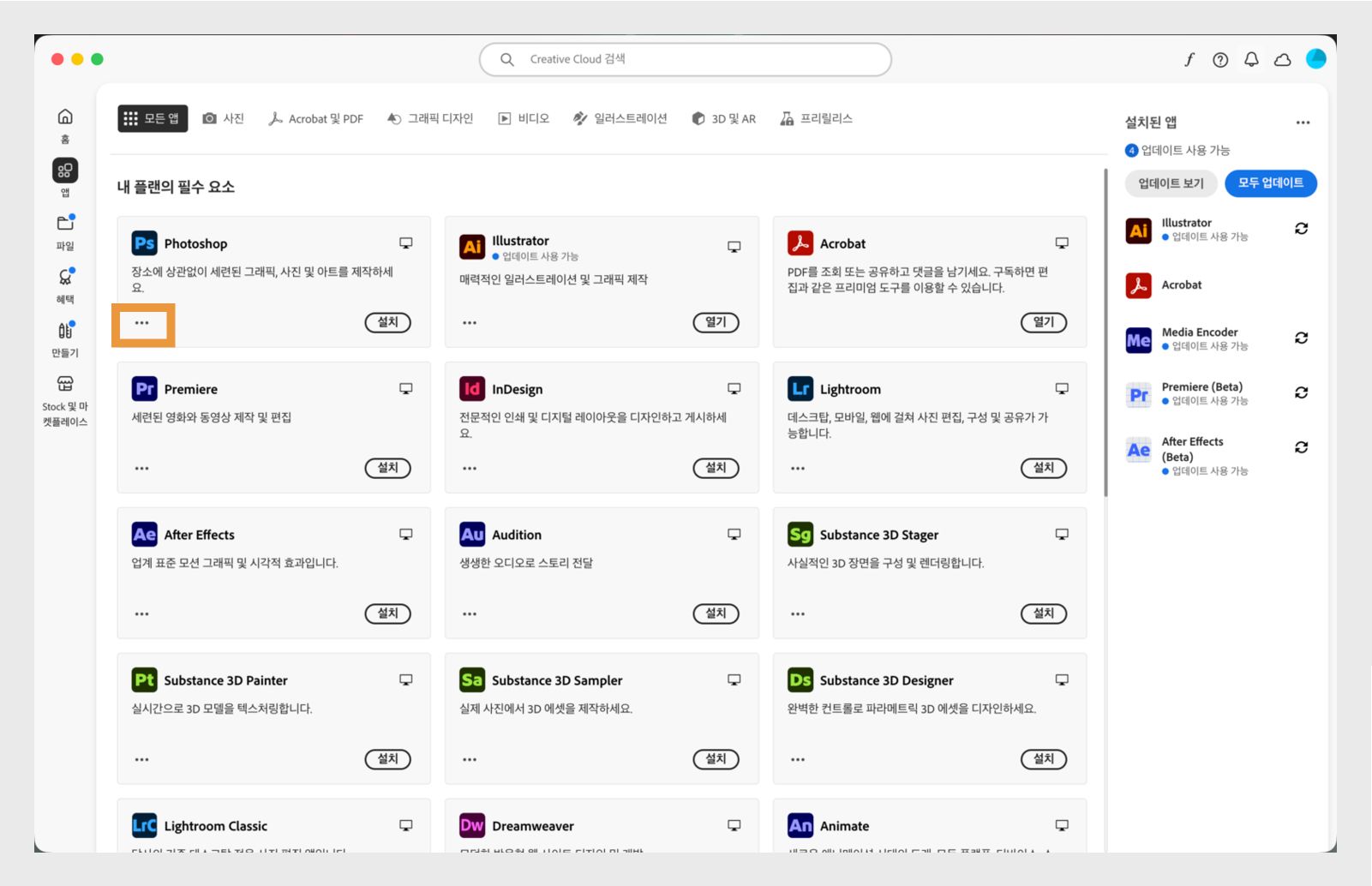The image size is (1372, 886).
Task: Click the 업데이트 보기 button
Action: [1171, 183]
